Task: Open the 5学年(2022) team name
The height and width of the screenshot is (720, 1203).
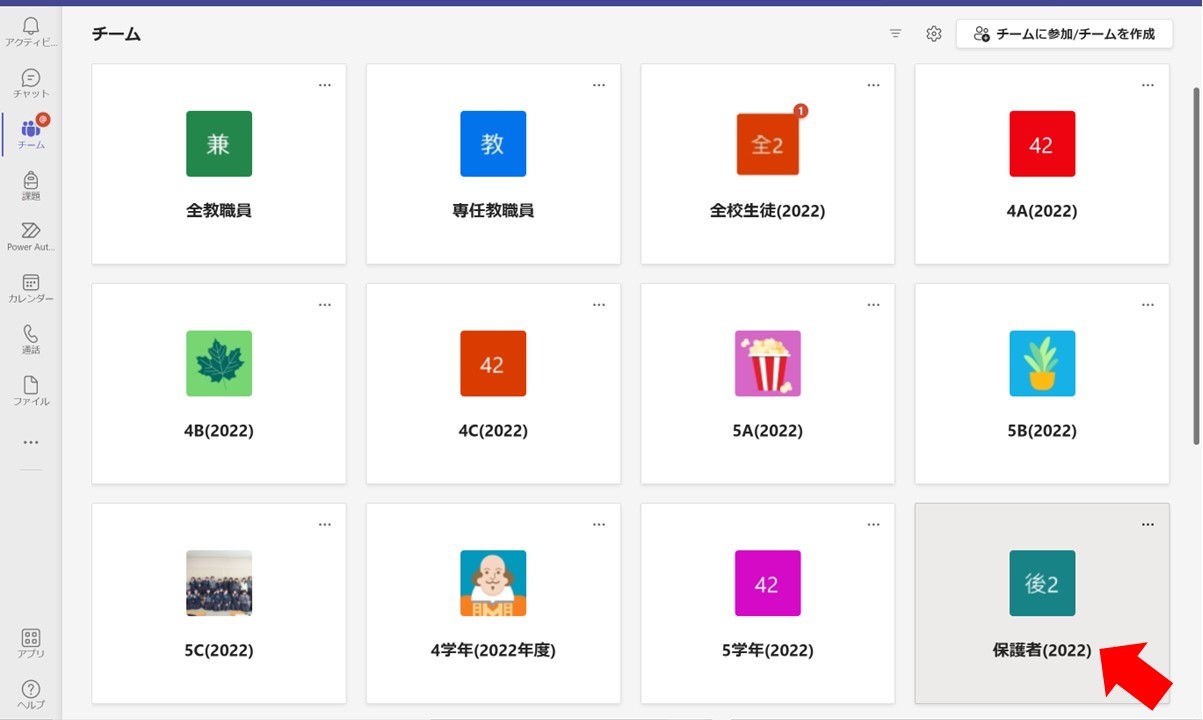Action: tap(768, 650)
